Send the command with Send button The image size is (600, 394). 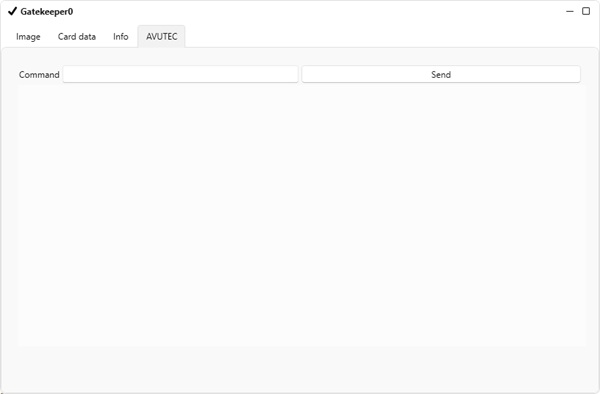click(x=441, y=74)
